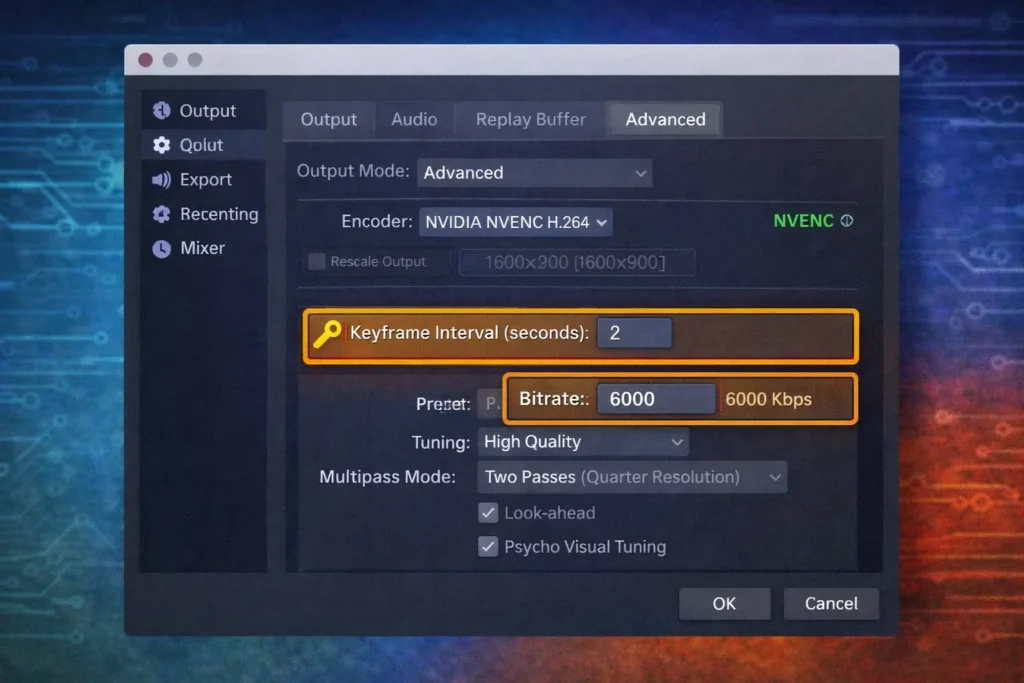Enable the Rescale Output checkbox

click(x=315, y=261)
